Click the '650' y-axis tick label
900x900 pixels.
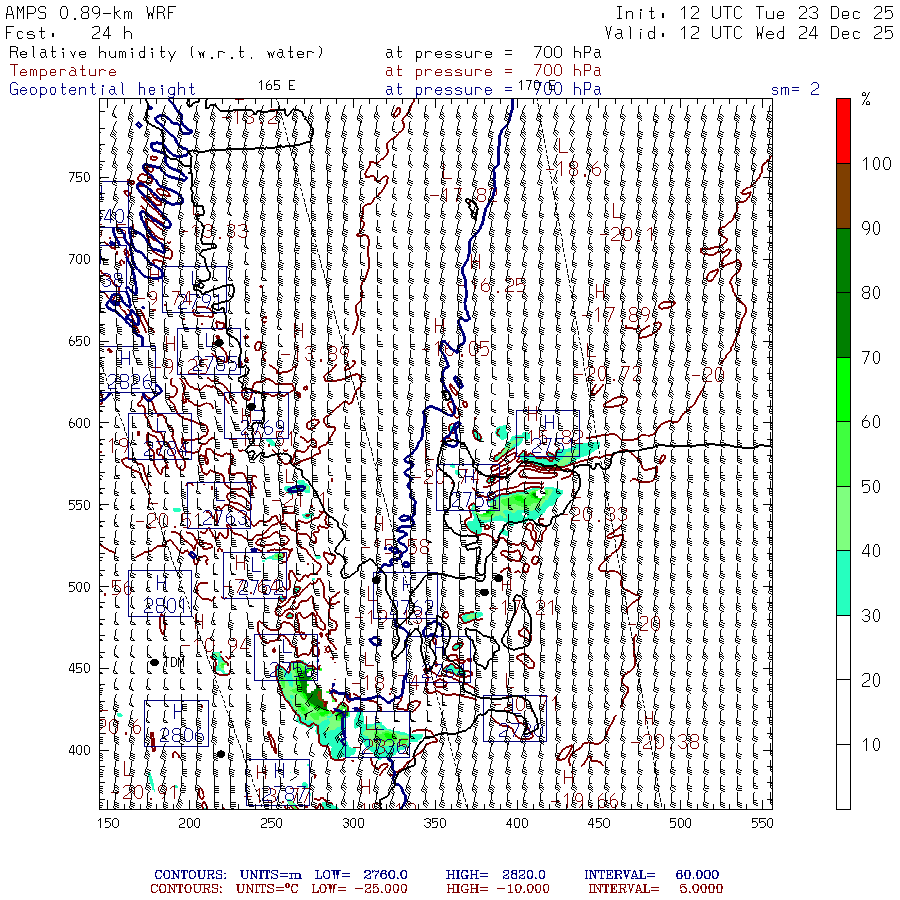pyautogui.click(x=79, y=341)
